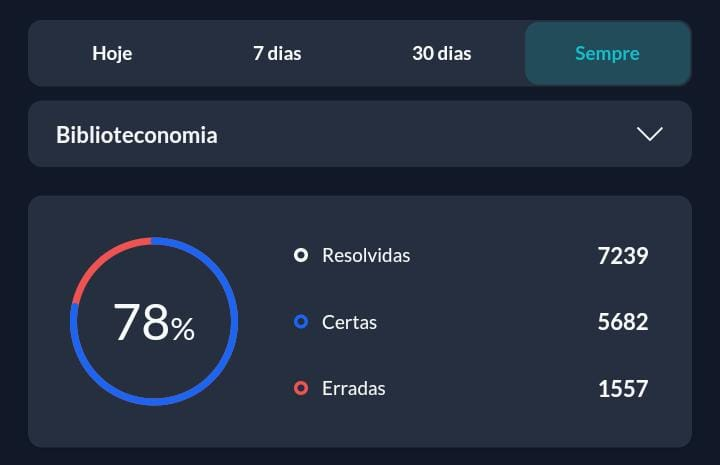The height and width of the screenshot is (465, 720).
Task: Click the white Resolvidas legend circle
Action: [x=301, y=255]
